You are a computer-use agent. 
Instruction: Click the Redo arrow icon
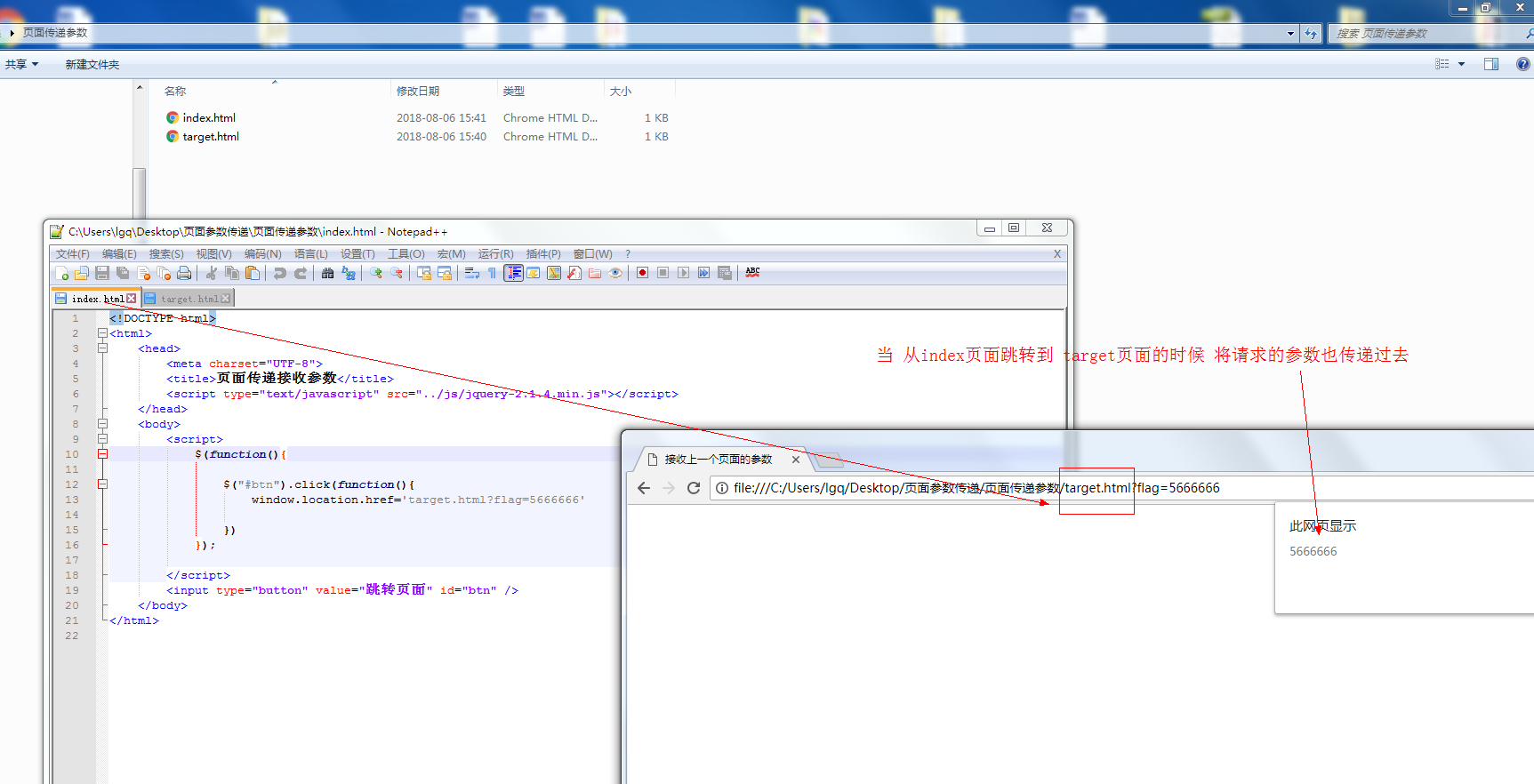[x=301, y=273]
